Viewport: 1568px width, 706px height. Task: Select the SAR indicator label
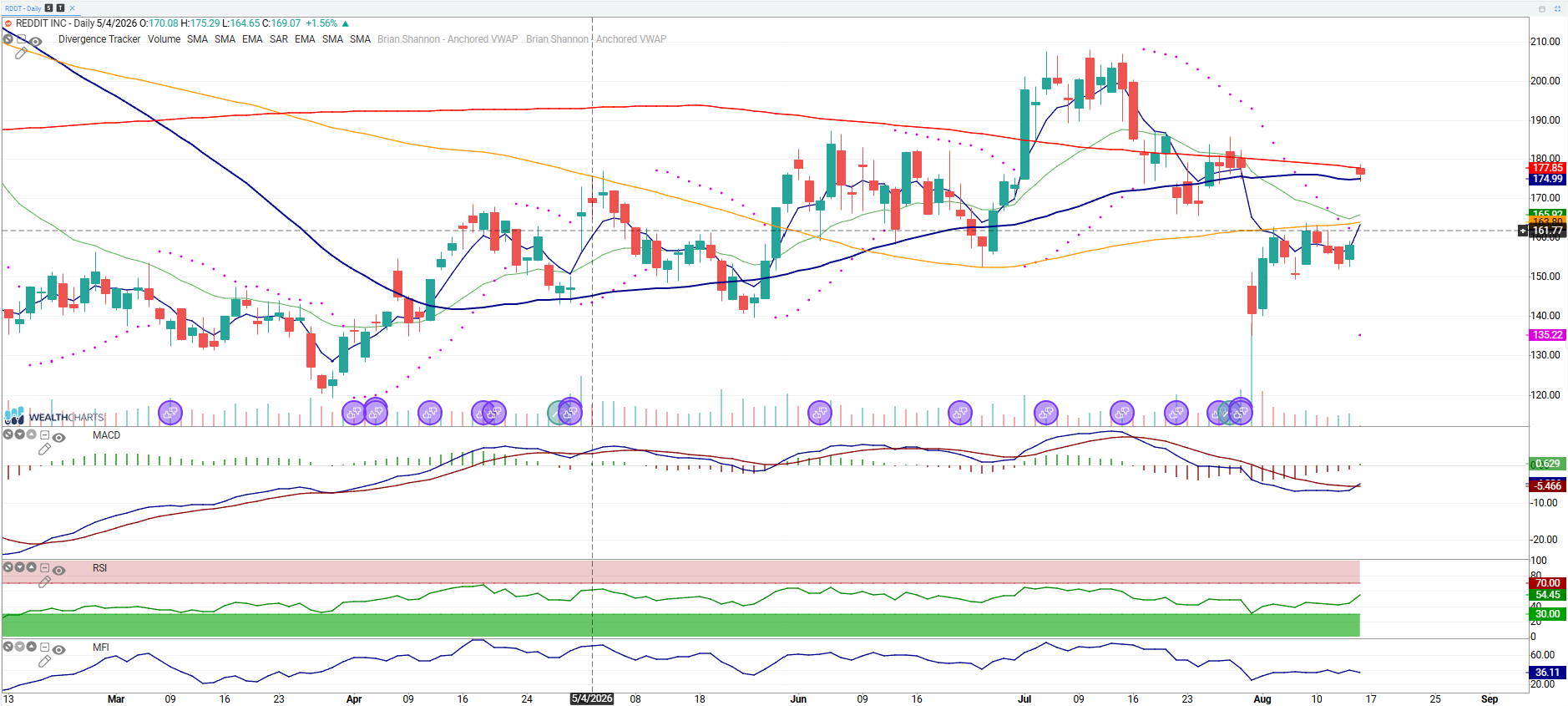[x=279, y=39]
